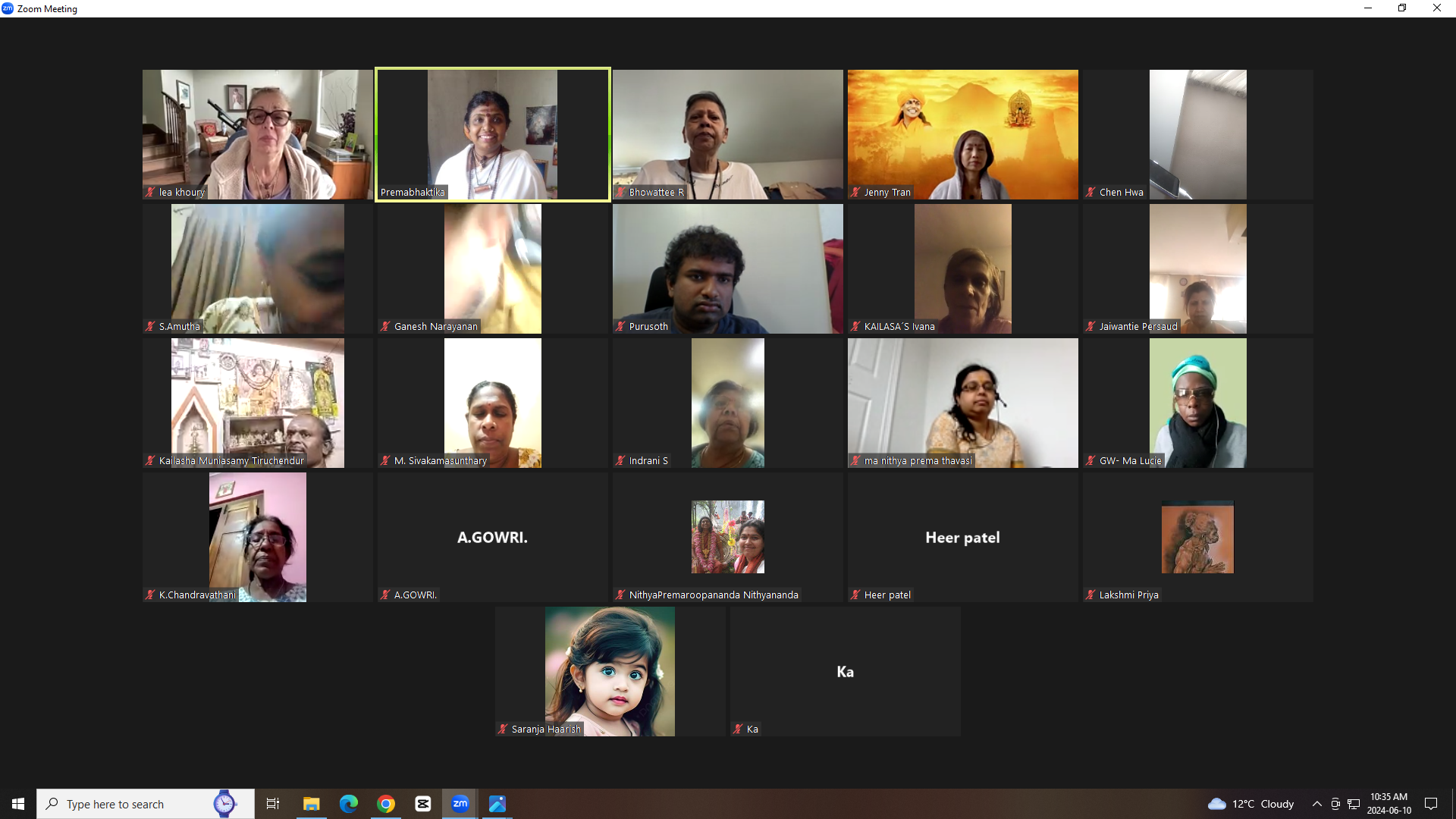Click muted mic icon next to Purusoth
The height and width of the screenshot is (819, 1456).
click(620, 327)
